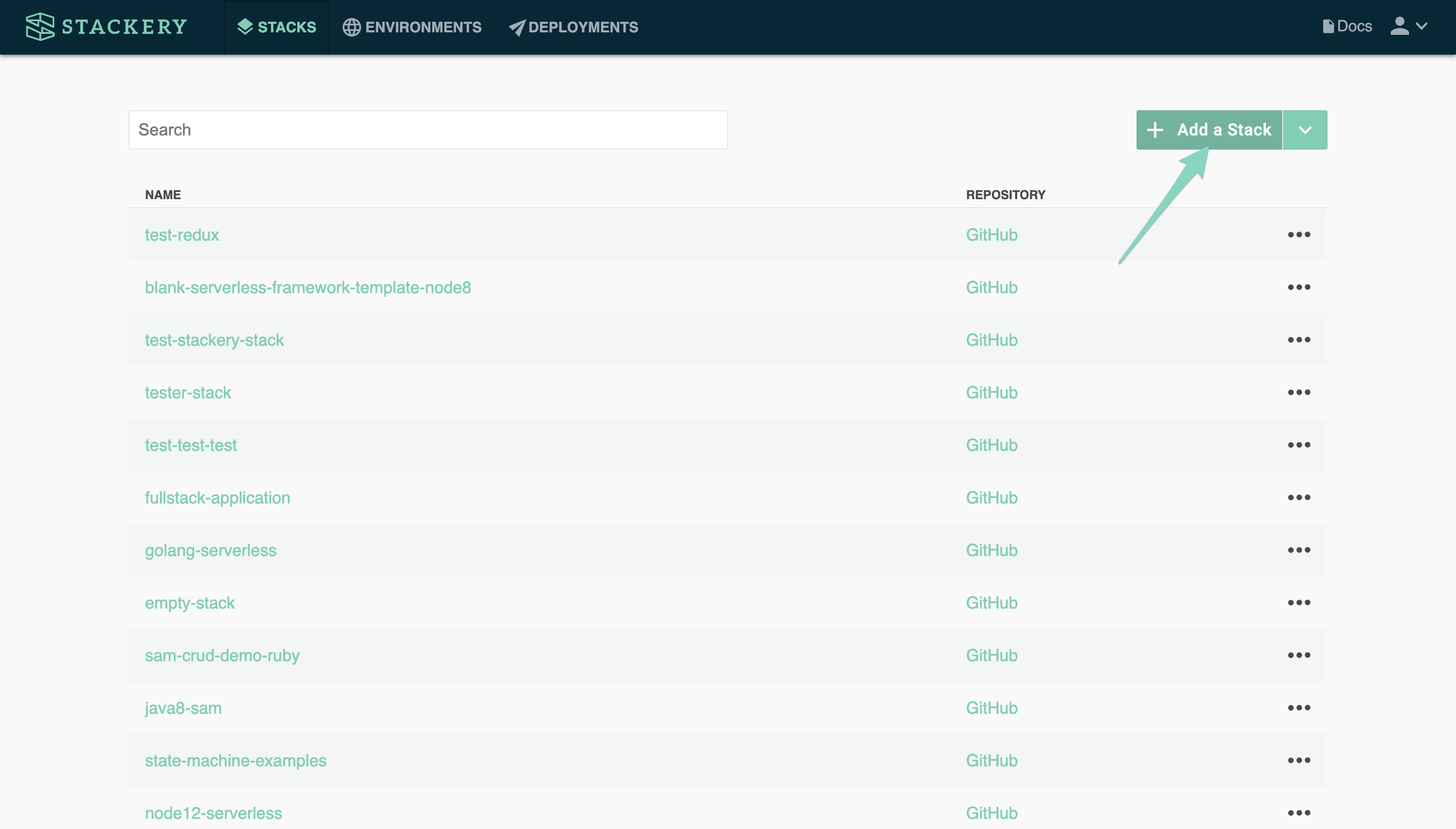The width and height of the screenshot is (1456, 829).
Task: Open the test-redux stack
Action: [x=181, y=235]
